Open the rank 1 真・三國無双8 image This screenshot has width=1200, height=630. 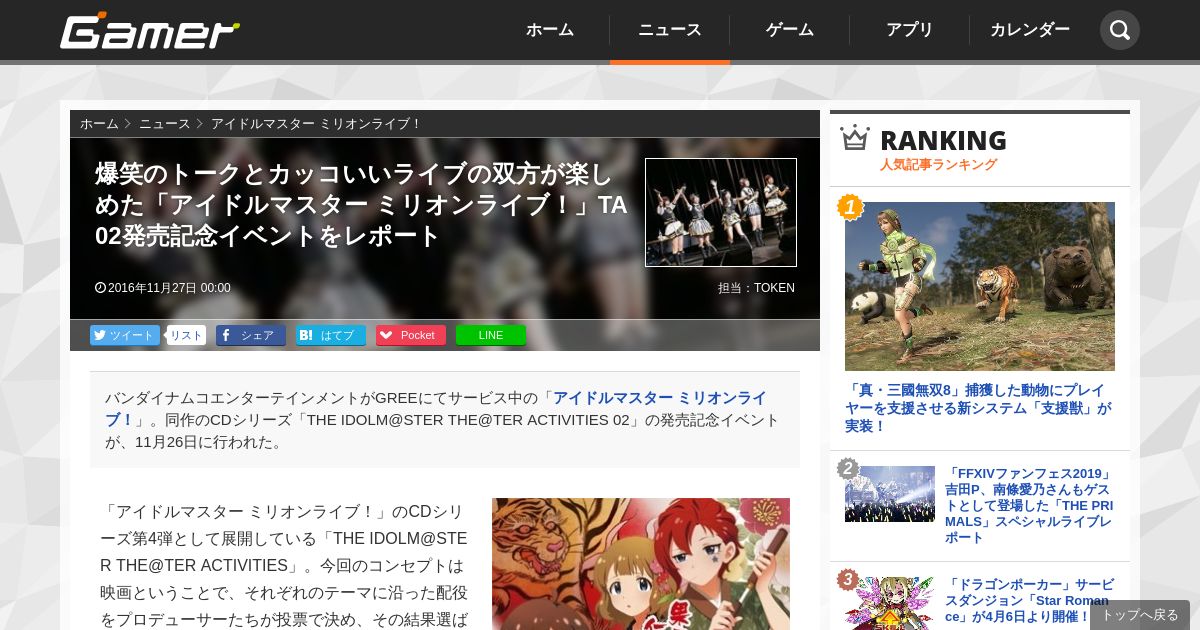[980, 286]
